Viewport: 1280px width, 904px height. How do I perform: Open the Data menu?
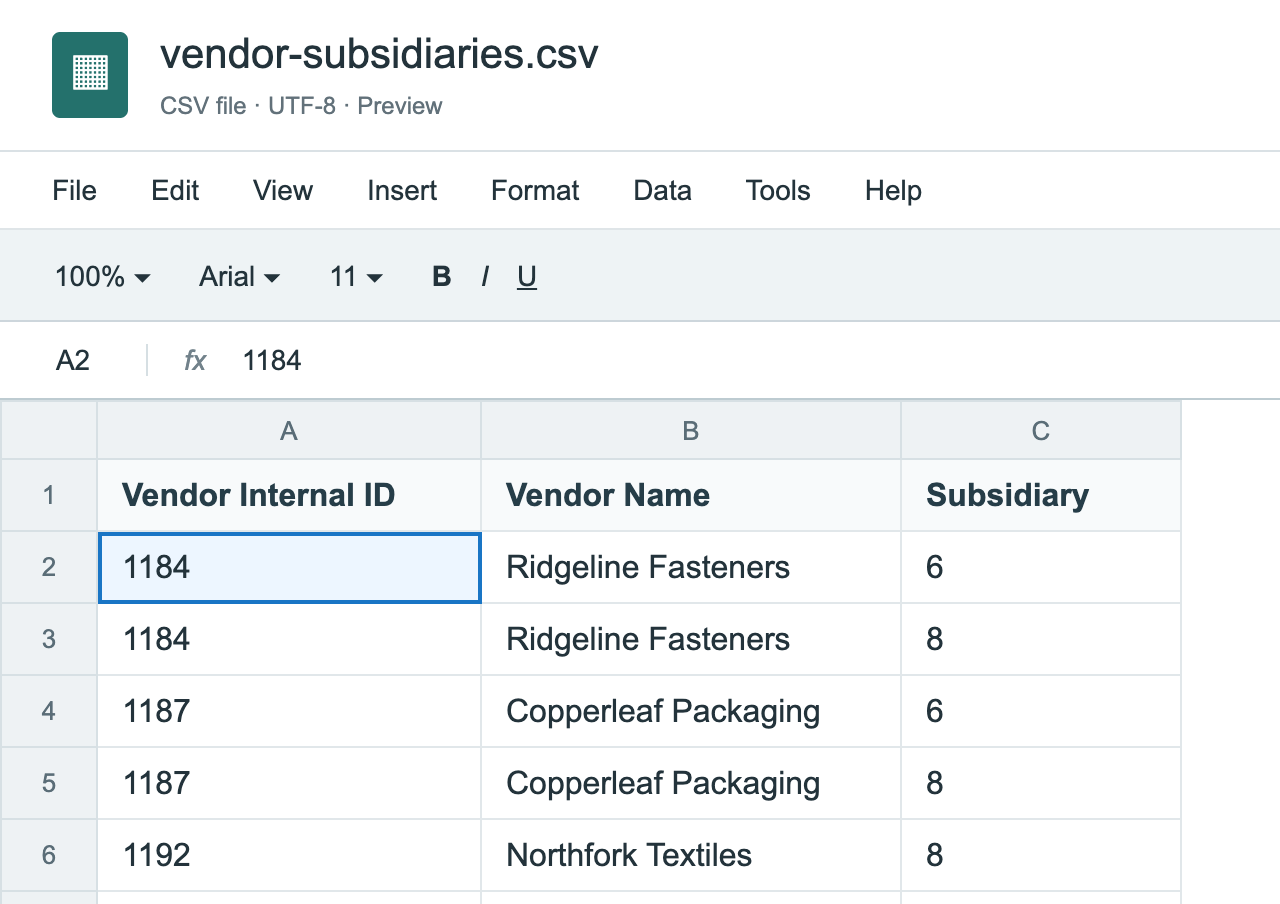(663, 190)
